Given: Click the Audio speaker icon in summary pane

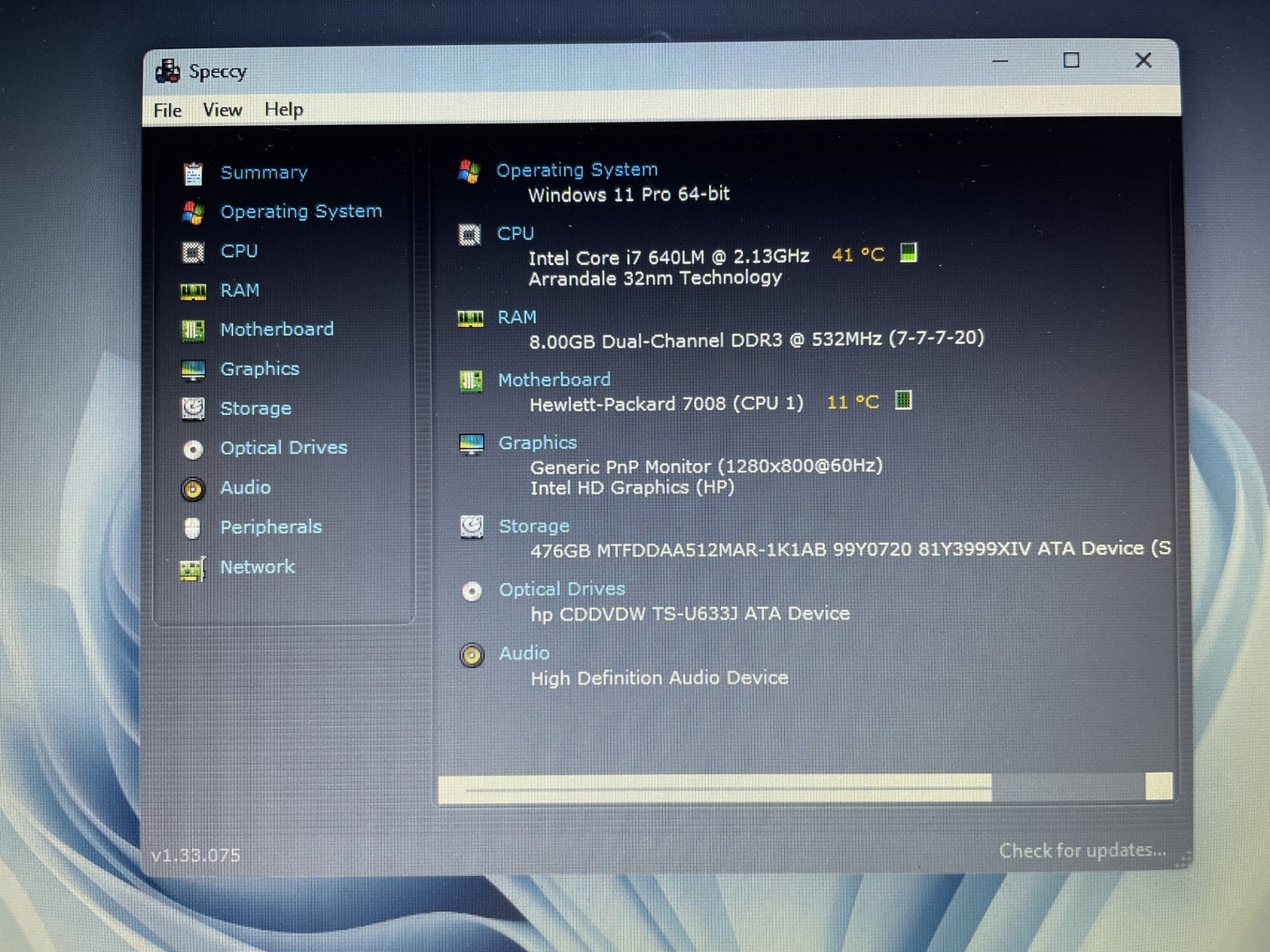Looking at the screenshot, I should click(471, 654).
